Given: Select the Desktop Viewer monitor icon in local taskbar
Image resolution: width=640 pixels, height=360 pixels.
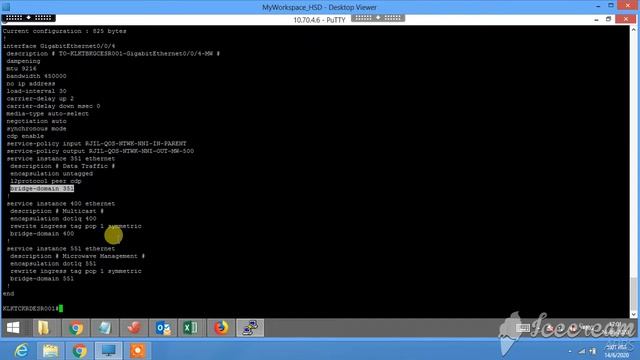Looking at the screenshot, I should (109, 351).
